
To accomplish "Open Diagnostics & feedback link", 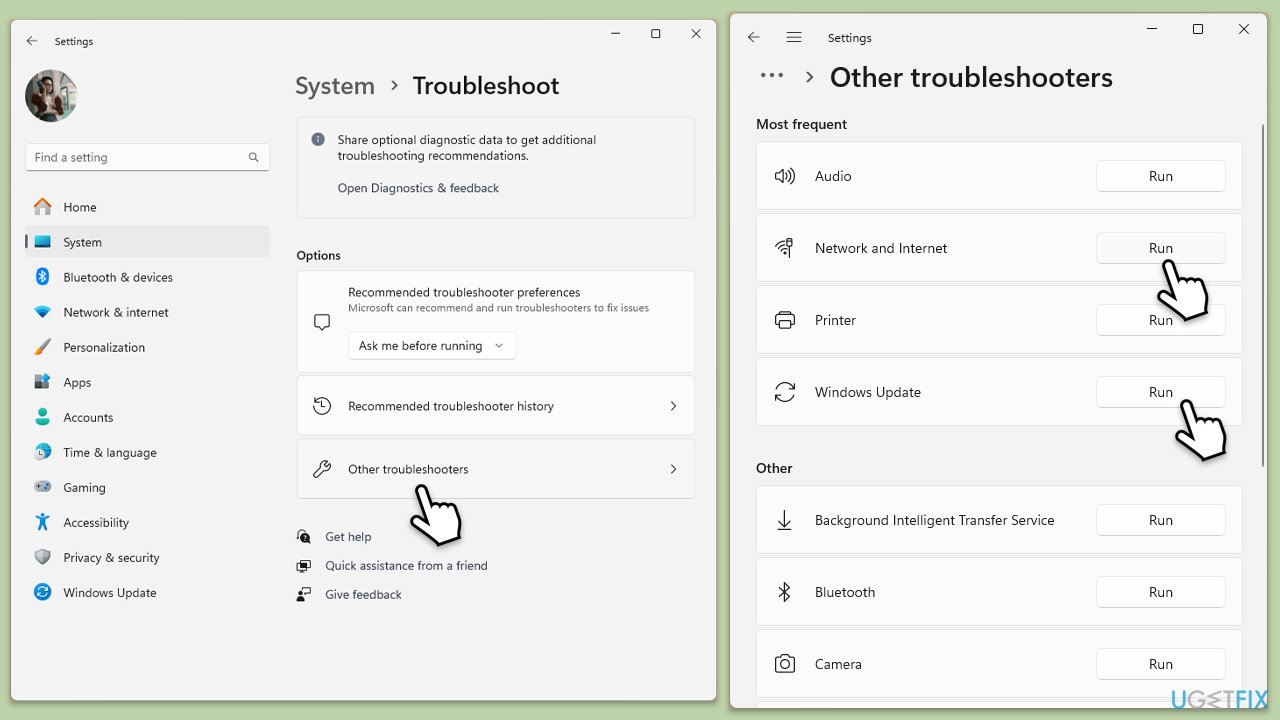I will (418, 188).
